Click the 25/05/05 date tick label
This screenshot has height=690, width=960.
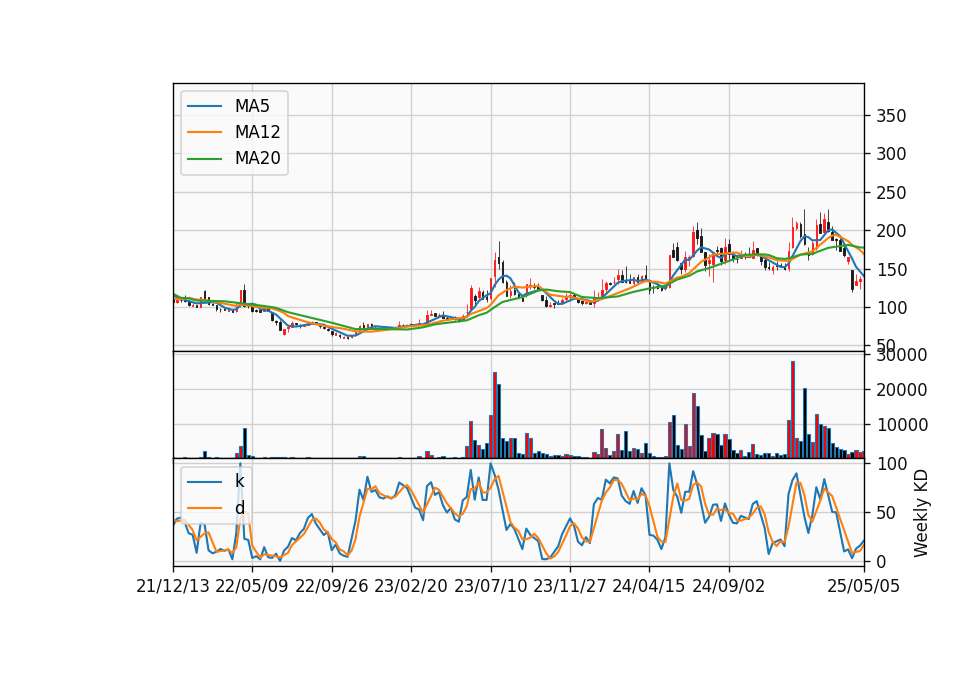coord(863,586)
